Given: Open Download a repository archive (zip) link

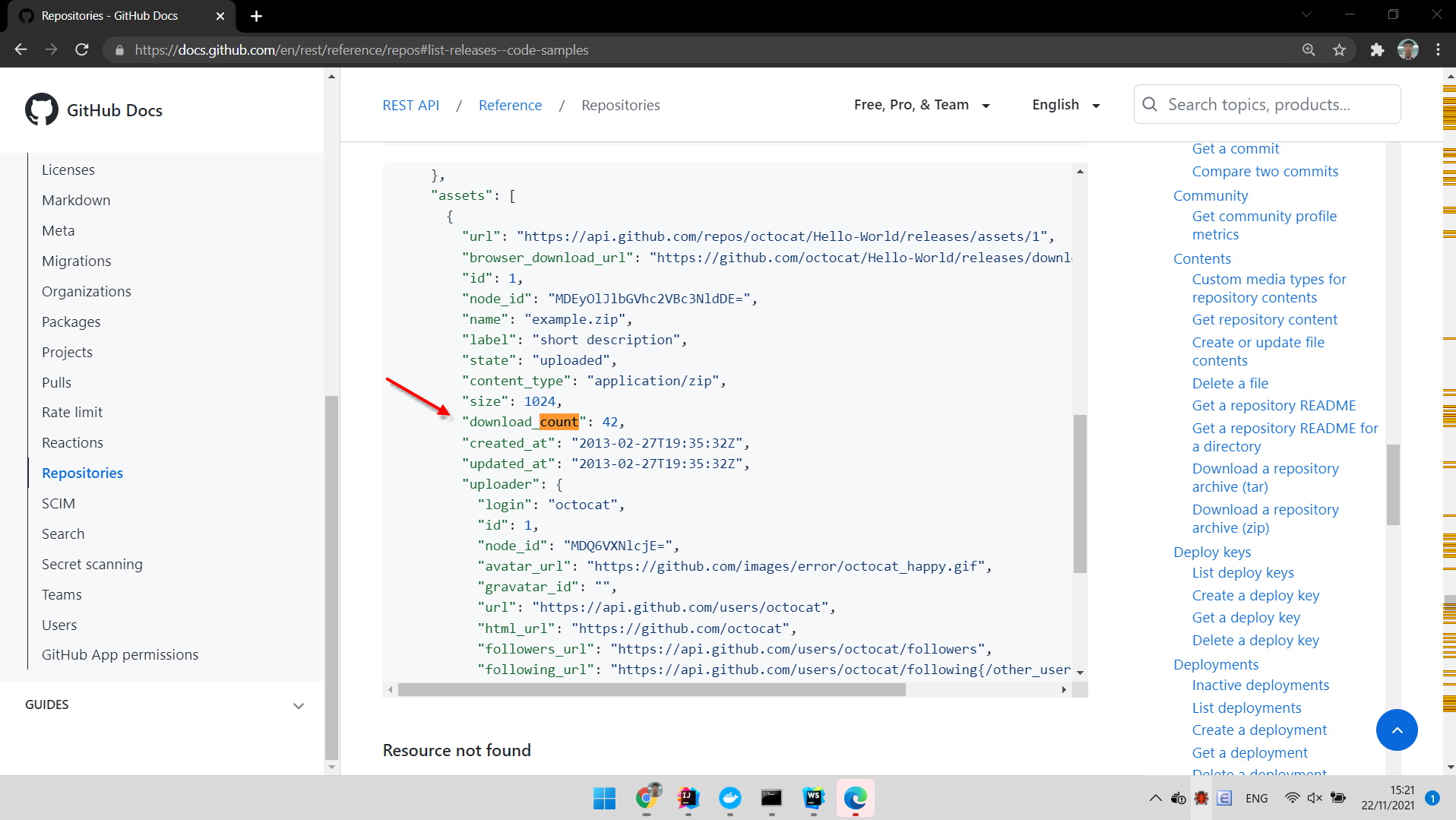Looking at the screenshot, I should click(x=1265, y=518).
